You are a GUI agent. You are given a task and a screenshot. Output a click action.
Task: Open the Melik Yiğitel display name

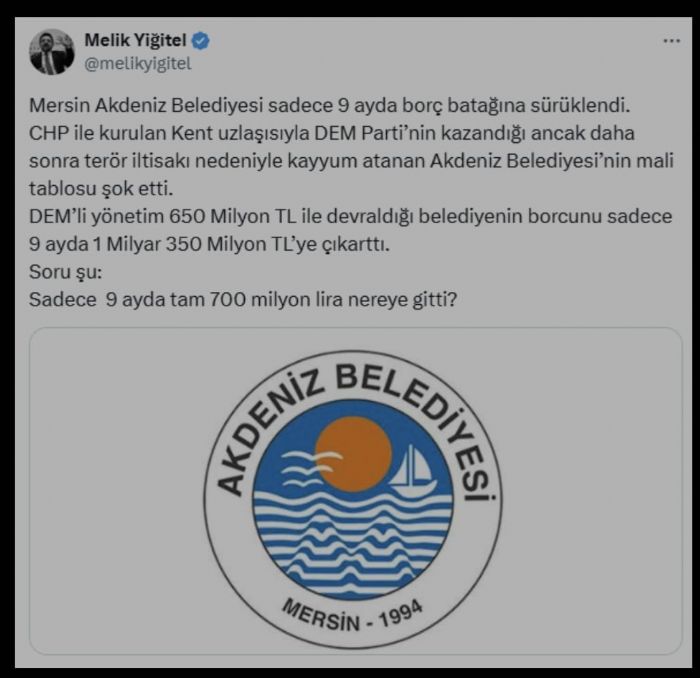(x=135, y=41)
